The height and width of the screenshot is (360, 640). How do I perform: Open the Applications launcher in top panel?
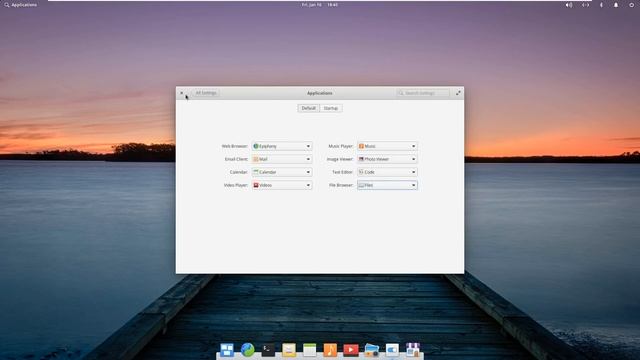click(20, 5)
